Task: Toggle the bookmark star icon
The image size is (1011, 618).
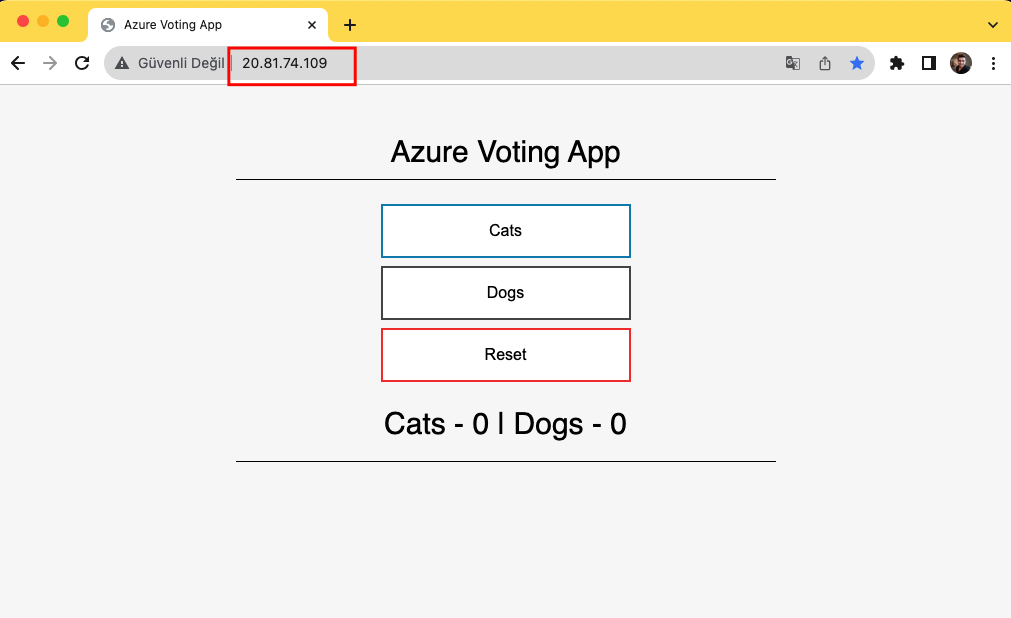Action: [857, 63]
